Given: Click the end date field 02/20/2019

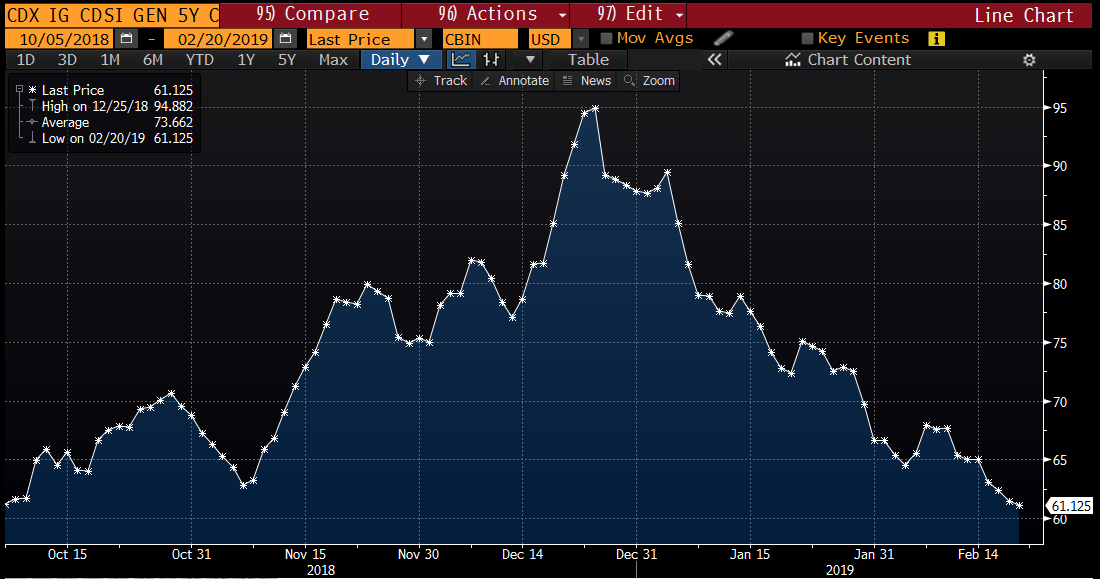Looking at the screenshot, I should click(x=218, y=39).
